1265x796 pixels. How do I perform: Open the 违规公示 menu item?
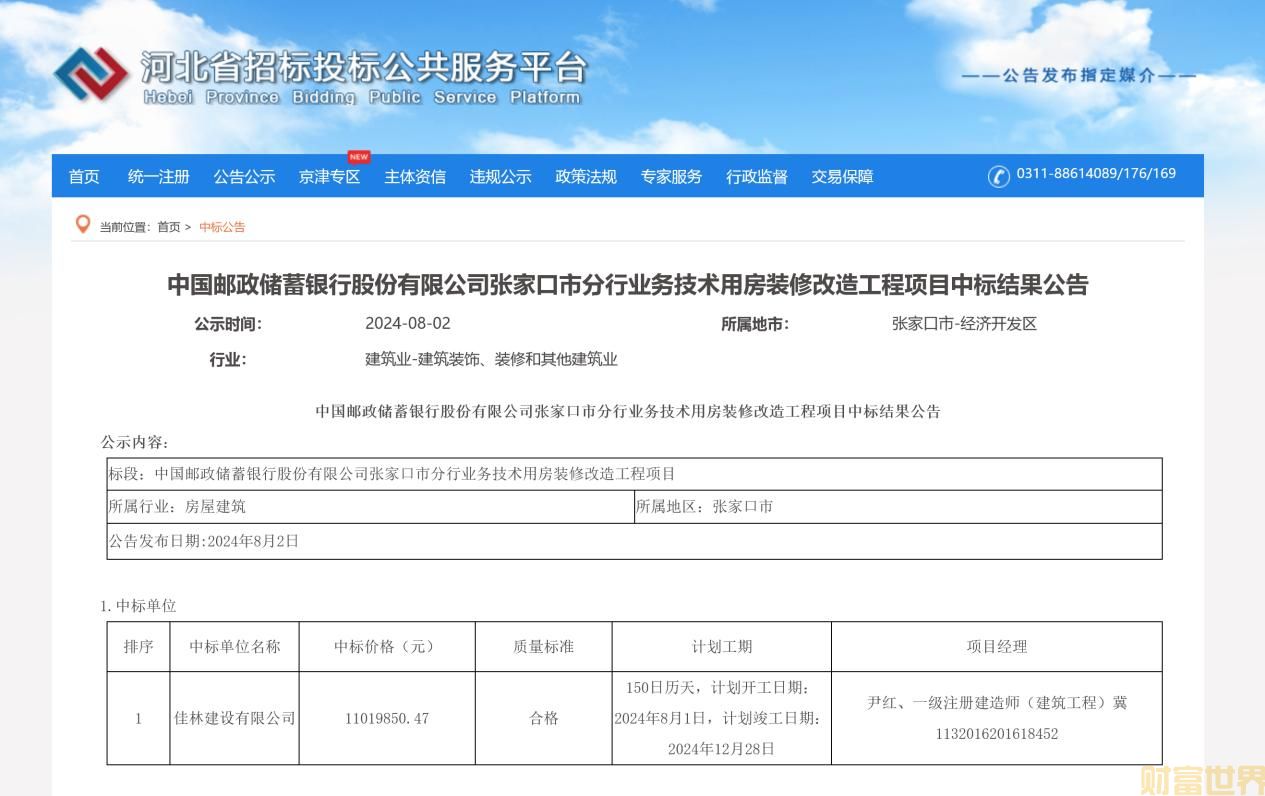tap(501, 177)
